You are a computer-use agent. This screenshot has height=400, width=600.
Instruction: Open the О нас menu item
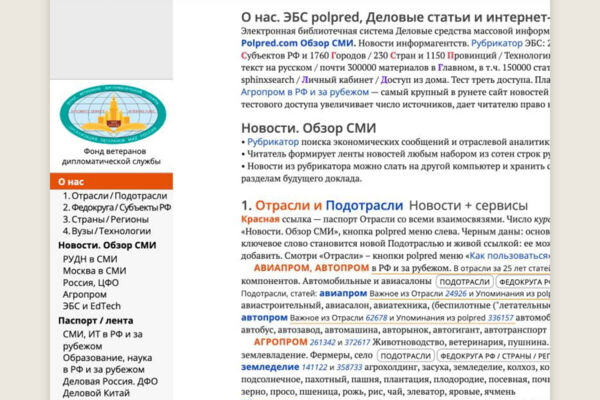tap(111, 181)
